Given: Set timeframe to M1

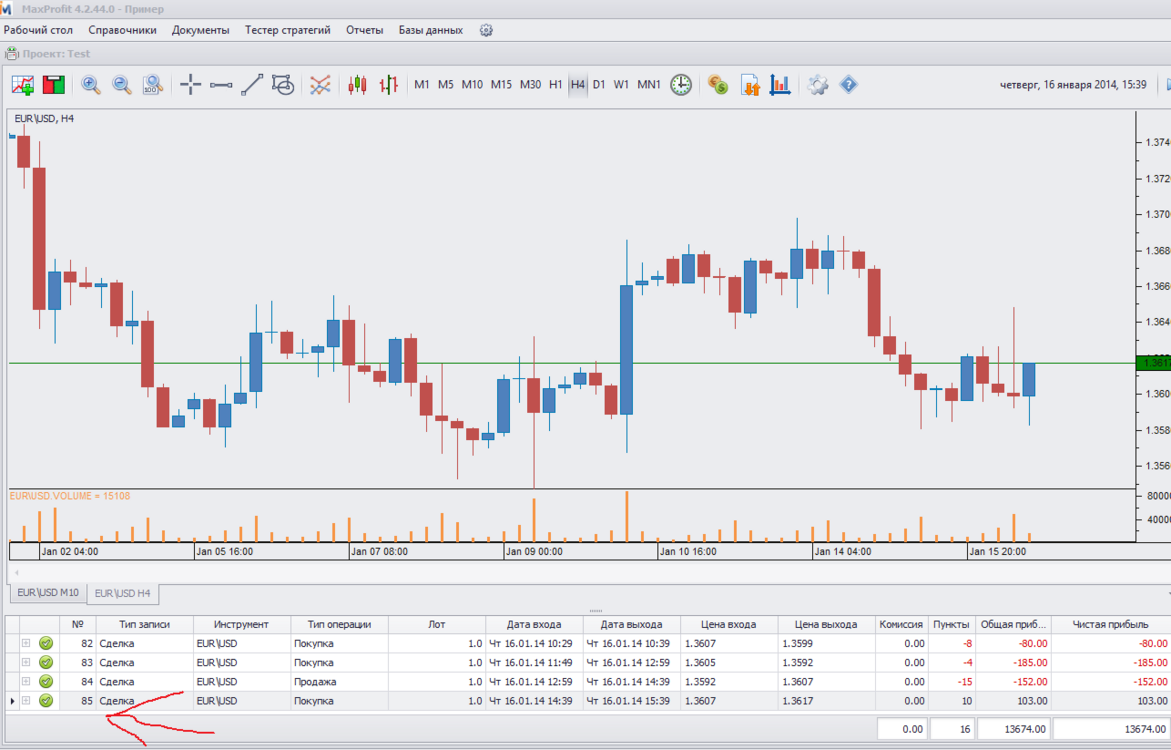Looking at the screenshot, I should [422, 85].
